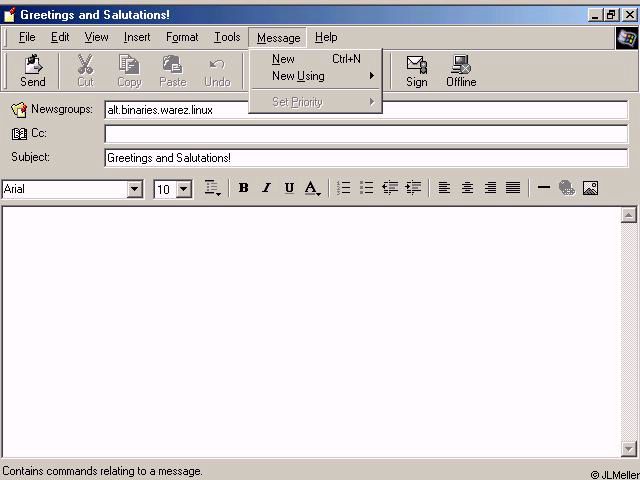Apply bulleted list formatting

pos(366,188)
